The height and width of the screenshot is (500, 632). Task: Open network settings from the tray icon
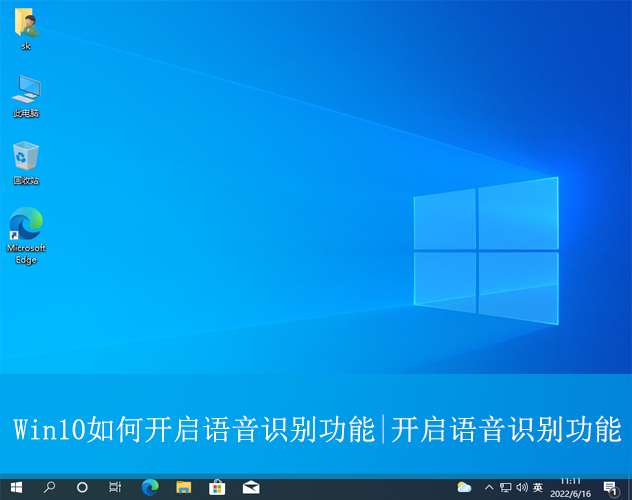point(505,487)
